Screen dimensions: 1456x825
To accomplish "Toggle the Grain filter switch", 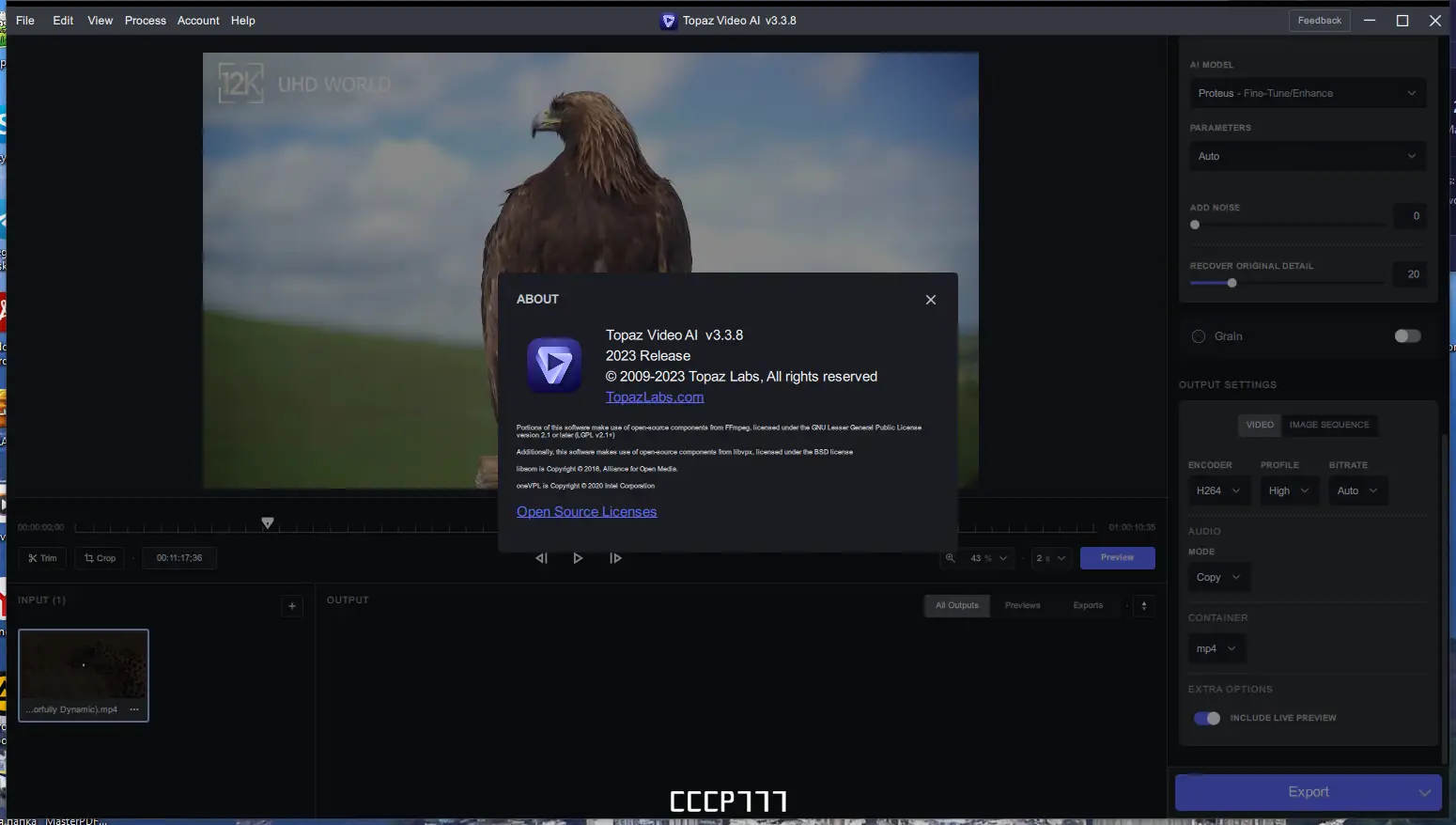I will coord(1406,335).
